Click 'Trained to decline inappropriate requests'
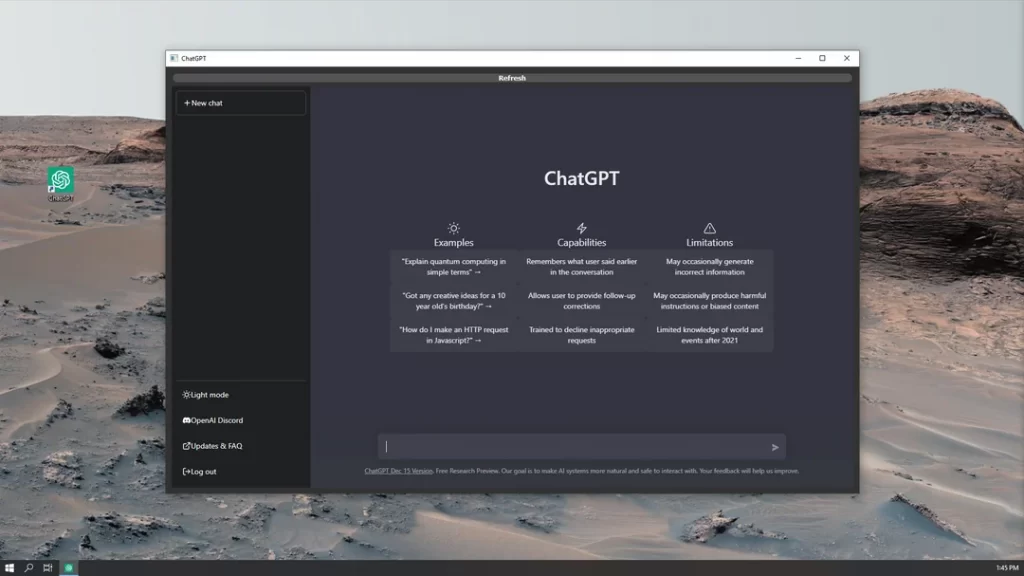The image size is (1024, 576). 581,334
